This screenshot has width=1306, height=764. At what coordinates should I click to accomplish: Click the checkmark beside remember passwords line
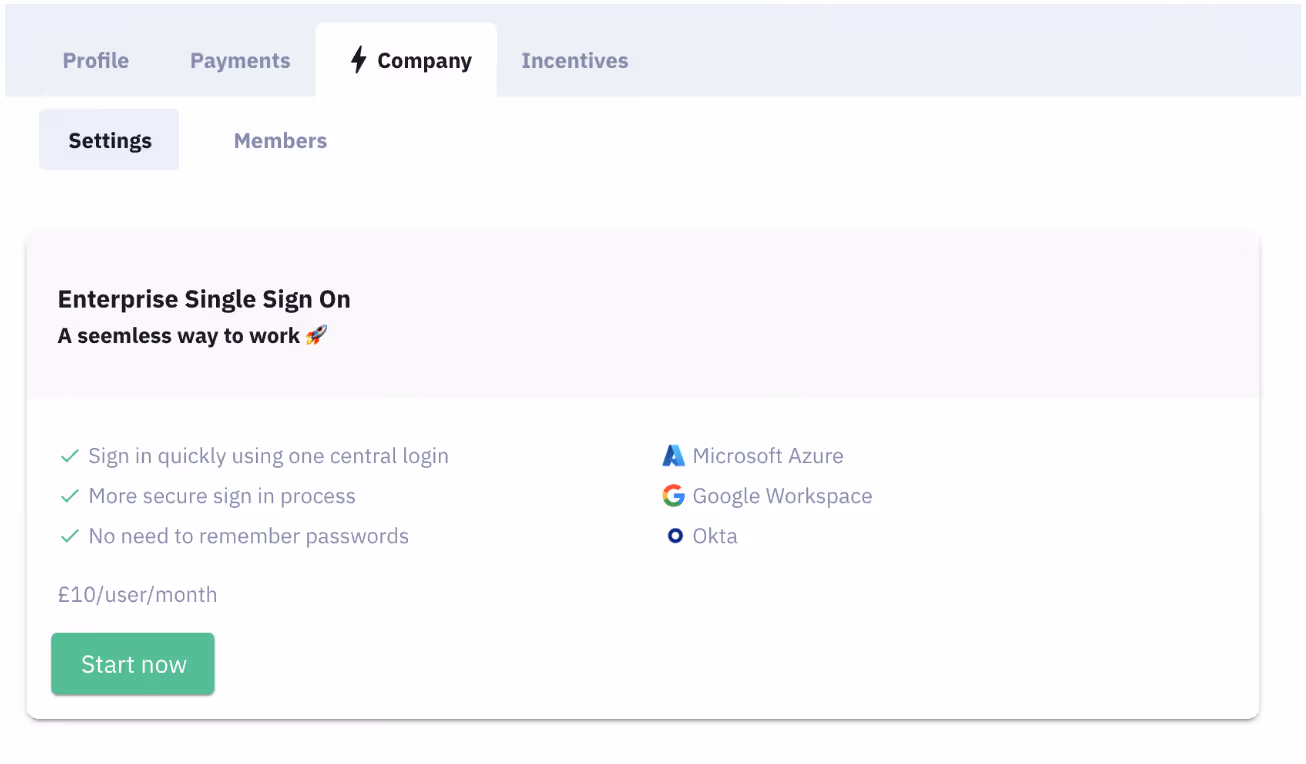click(70, 536)
